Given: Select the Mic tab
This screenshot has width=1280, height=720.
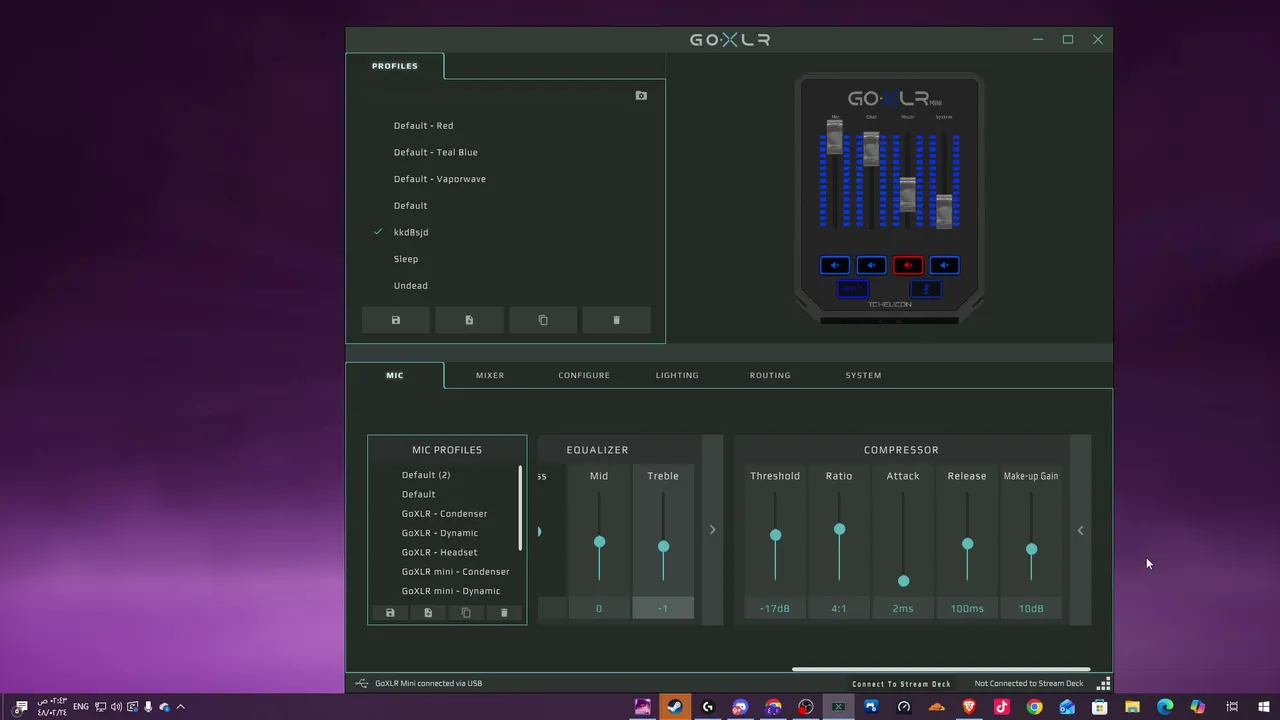Looking at the screenshot, I should (x=395, y=375).
